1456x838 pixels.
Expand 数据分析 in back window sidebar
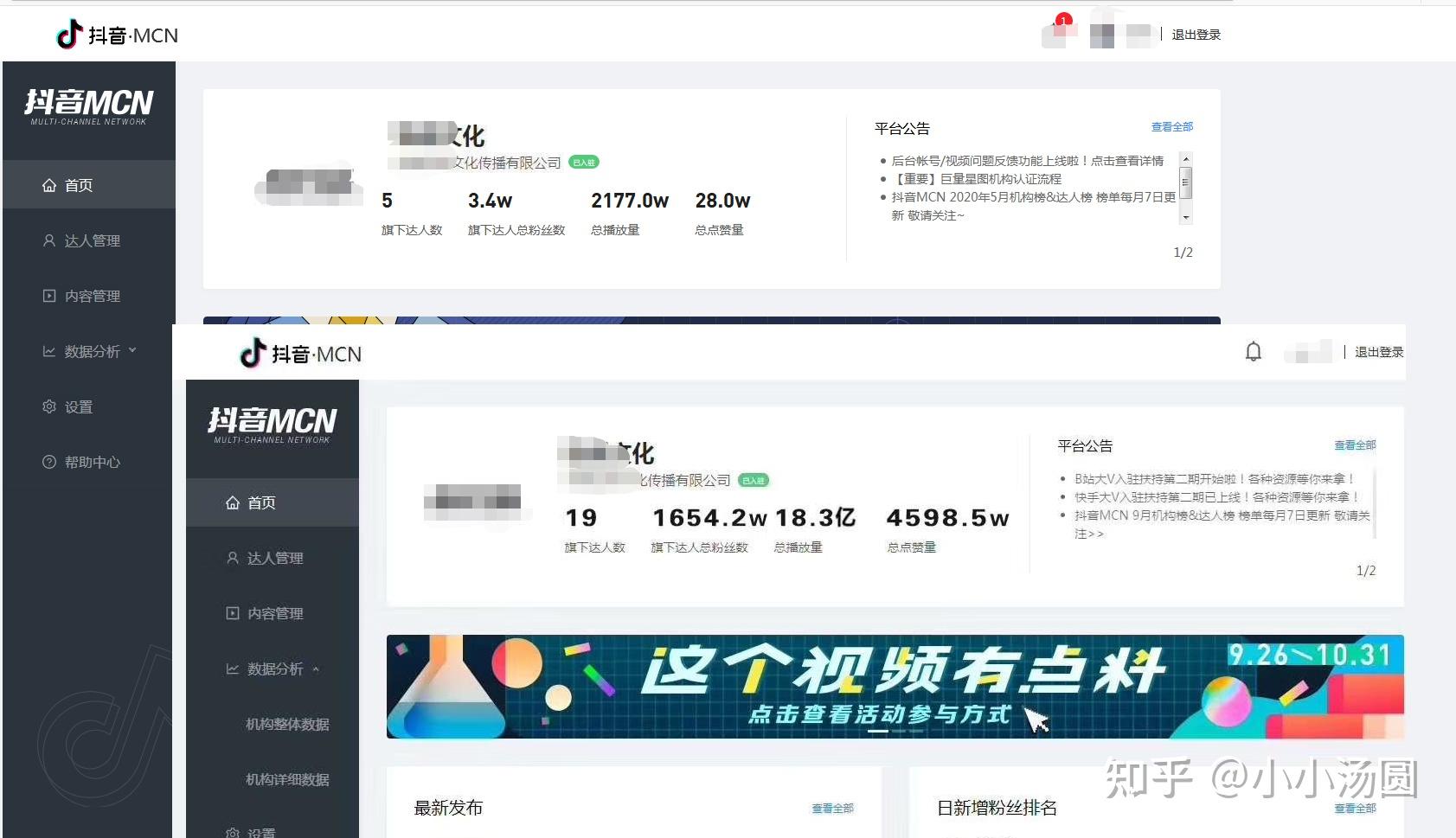[88, 350]
